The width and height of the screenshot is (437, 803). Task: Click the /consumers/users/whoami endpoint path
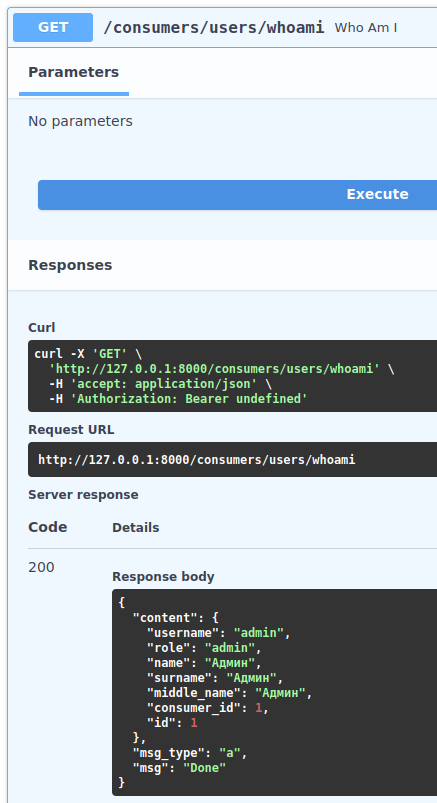[214, 28]
